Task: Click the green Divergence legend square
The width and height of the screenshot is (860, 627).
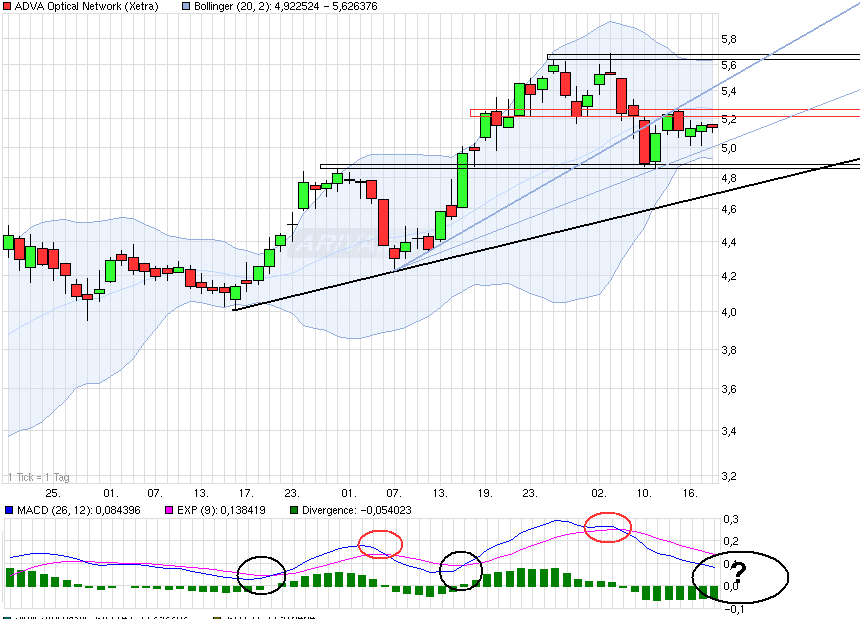Action: coord(295,509)
